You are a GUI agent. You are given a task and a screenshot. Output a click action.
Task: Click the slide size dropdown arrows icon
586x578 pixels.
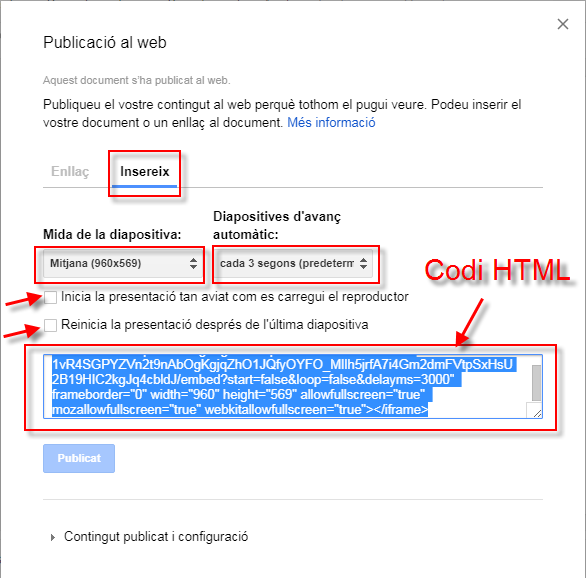pos(193,263)
